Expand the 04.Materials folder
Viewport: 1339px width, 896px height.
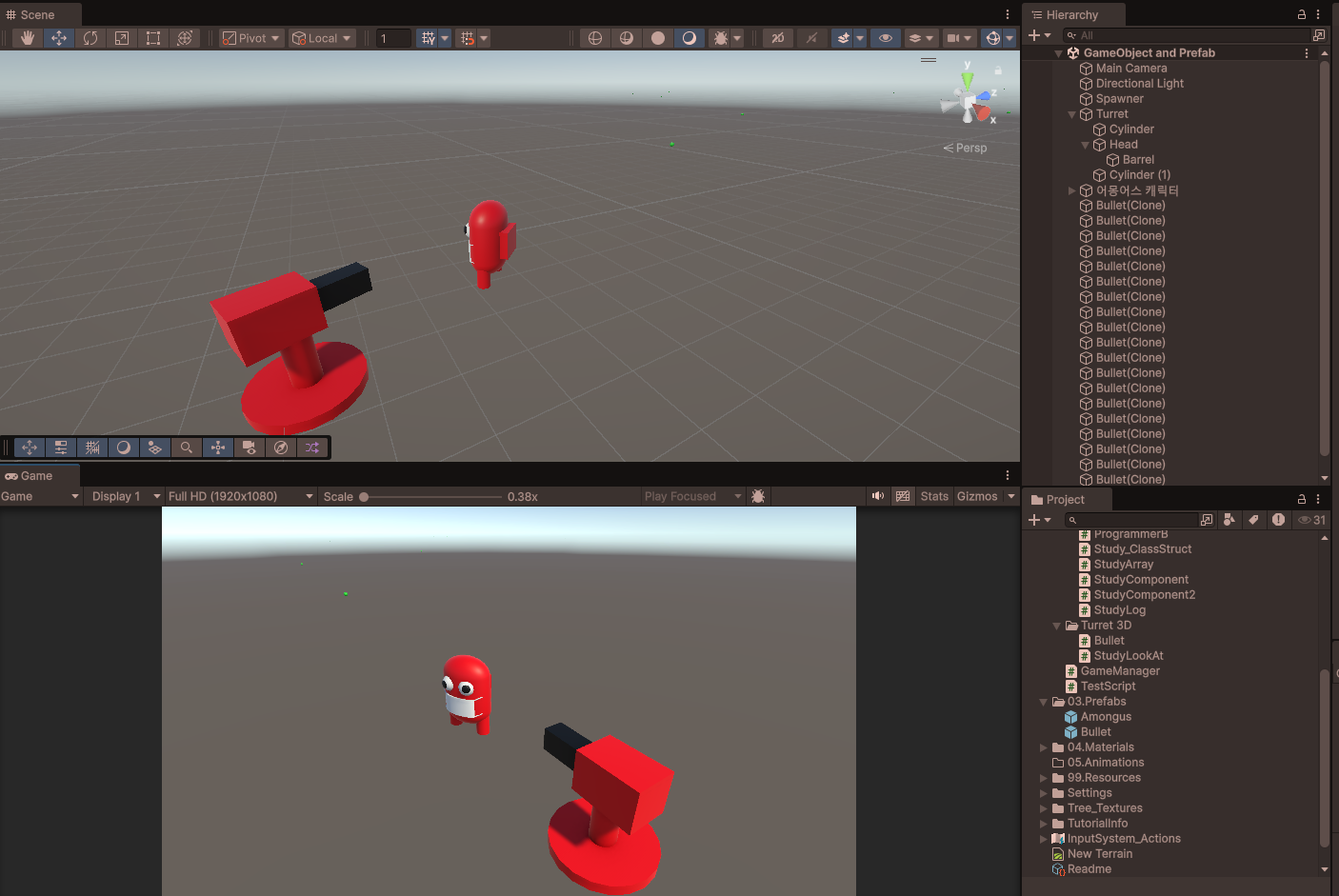tap(1044, 747)
